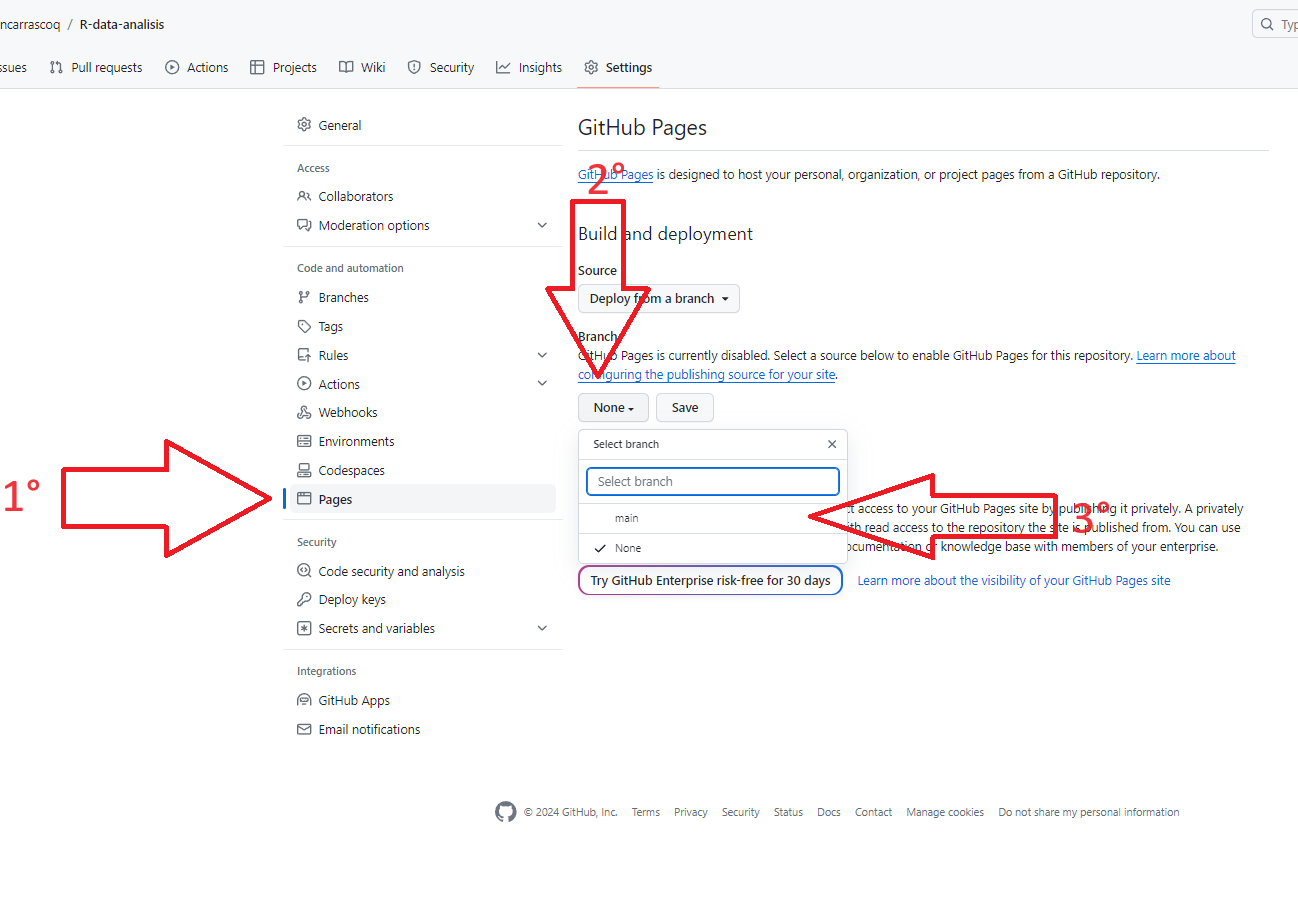Viewport: 1298px width, 900px height.
Task: Click the GitHub logo in footer
Action: coord(506,812)
